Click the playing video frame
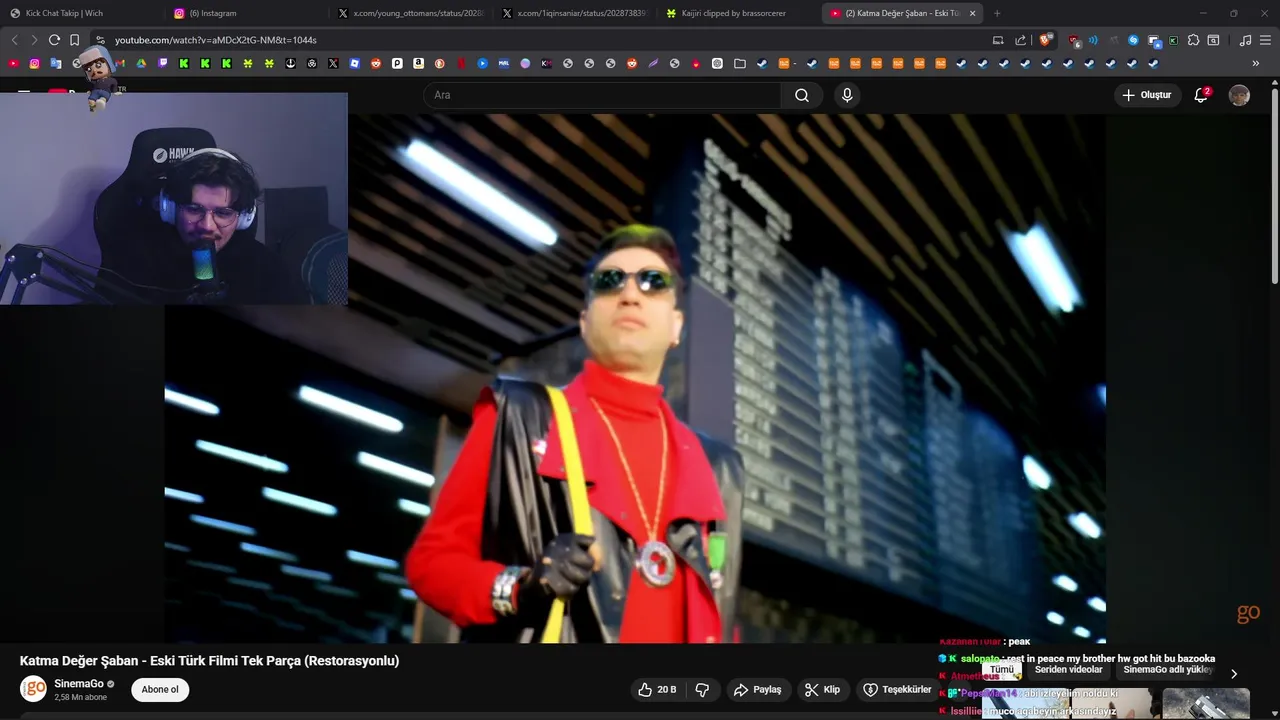This screenshot has height=720, width=1280. [x=635, y=378]
